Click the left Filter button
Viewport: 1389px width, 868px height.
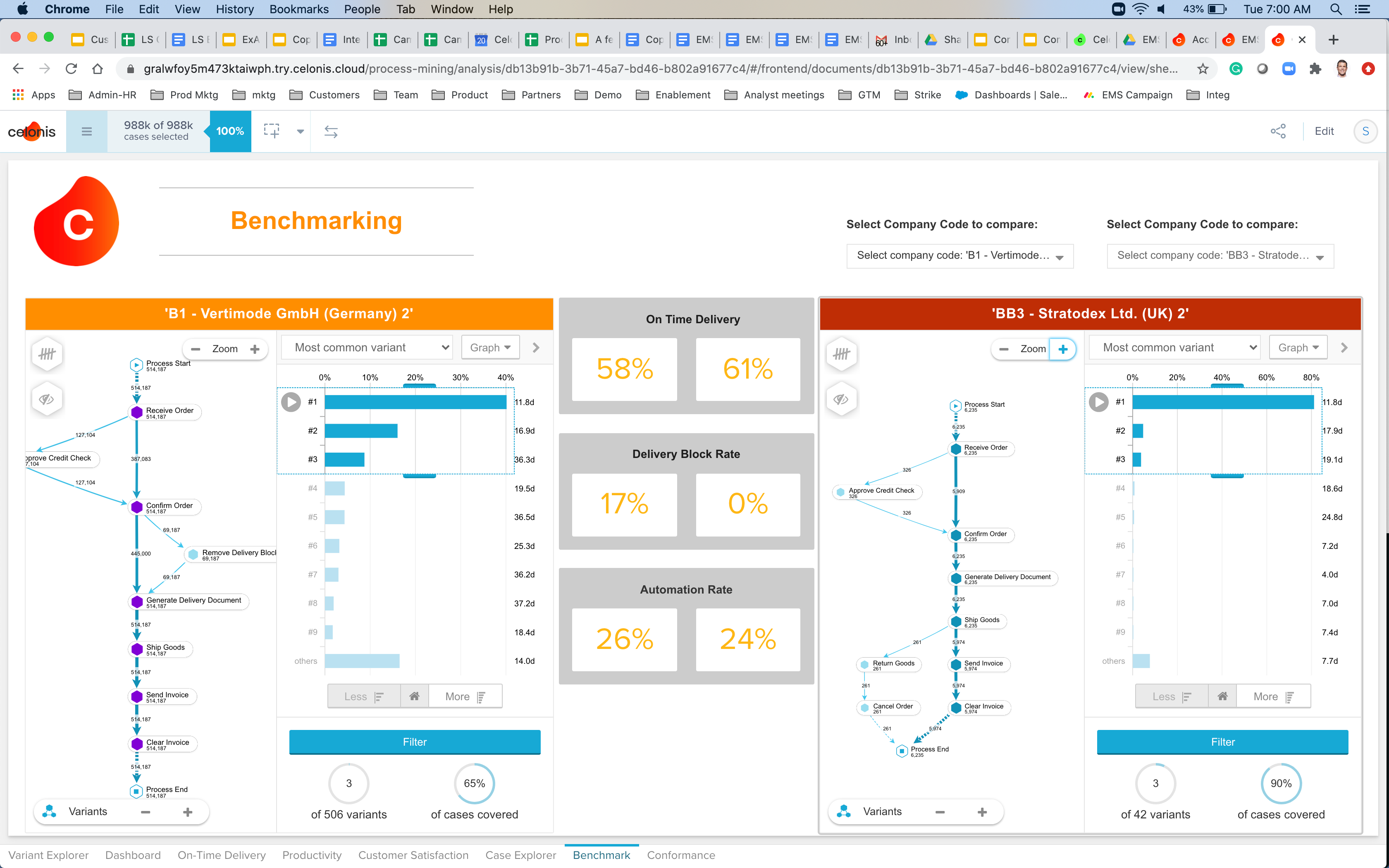(414, 742)
